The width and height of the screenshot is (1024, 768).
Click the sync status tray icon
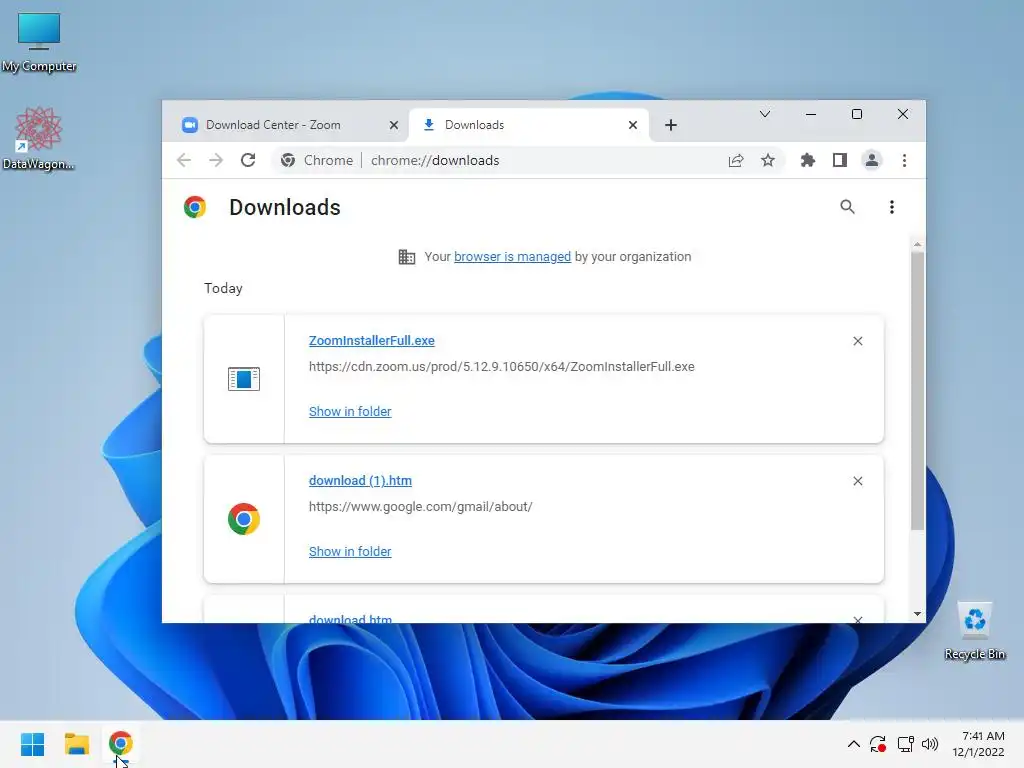878,744
